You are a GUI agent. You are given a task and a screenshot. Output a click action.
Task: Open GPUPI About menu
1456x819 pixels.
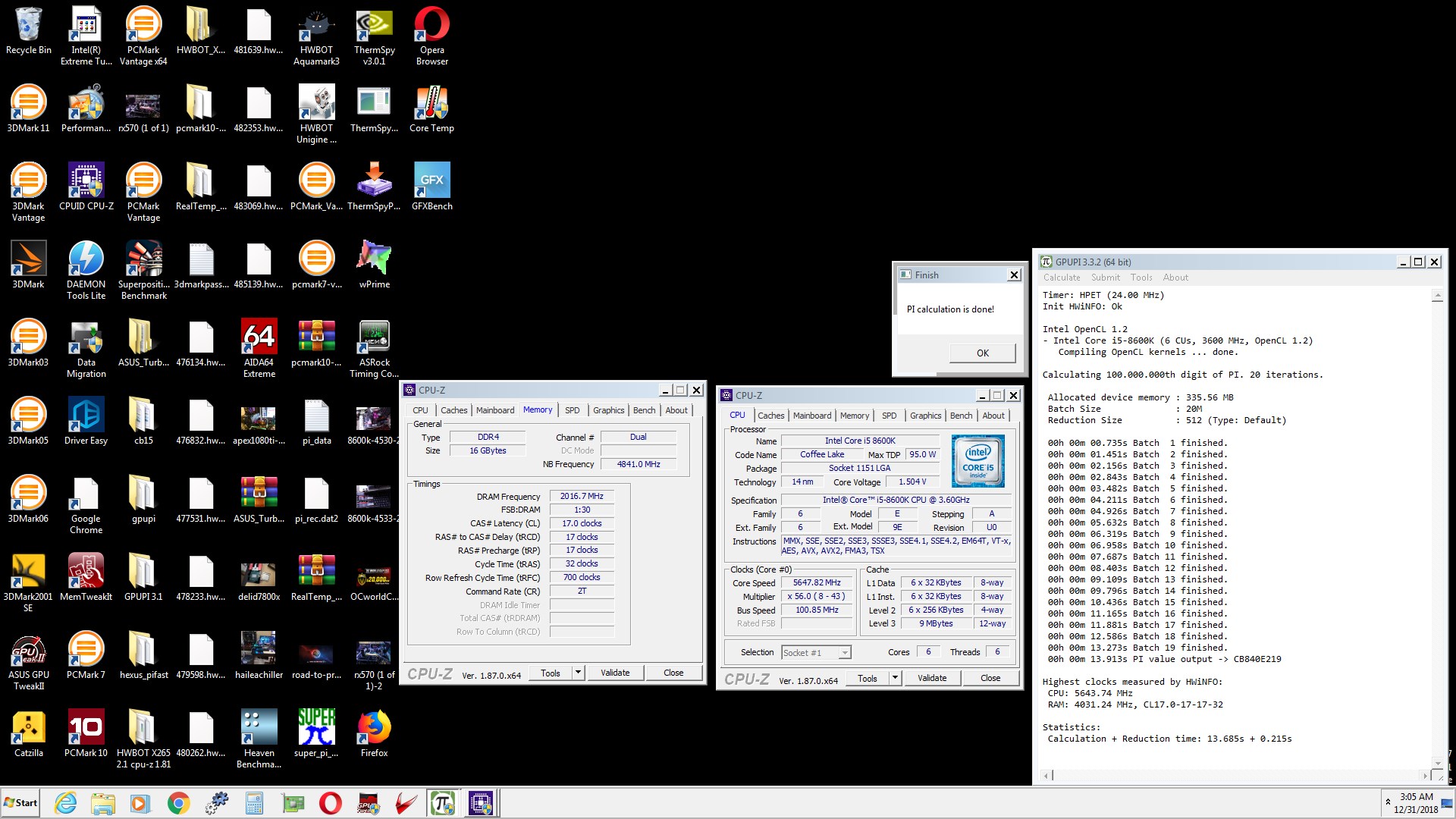pyautogui.click(x=1175, y=278)
